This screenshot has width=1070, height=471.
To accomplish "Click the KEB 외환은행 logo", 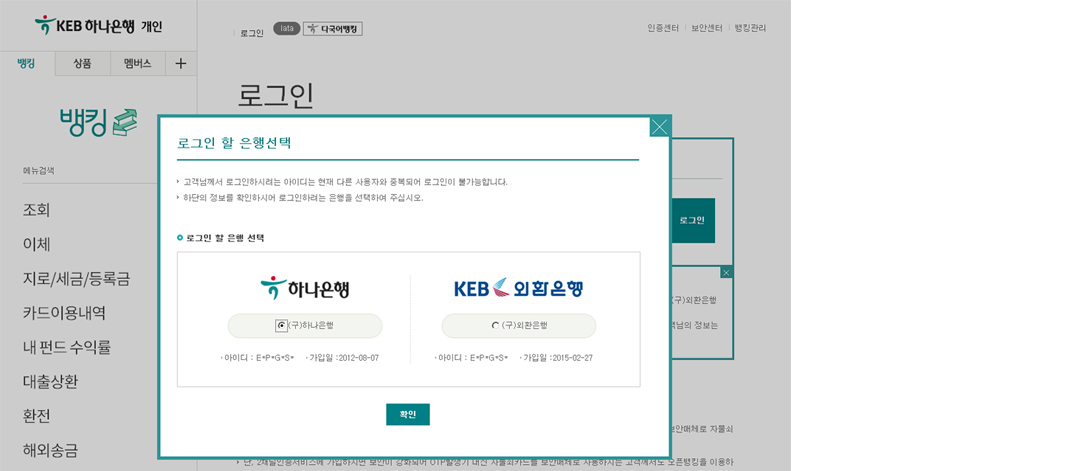I will pos(519,288).
